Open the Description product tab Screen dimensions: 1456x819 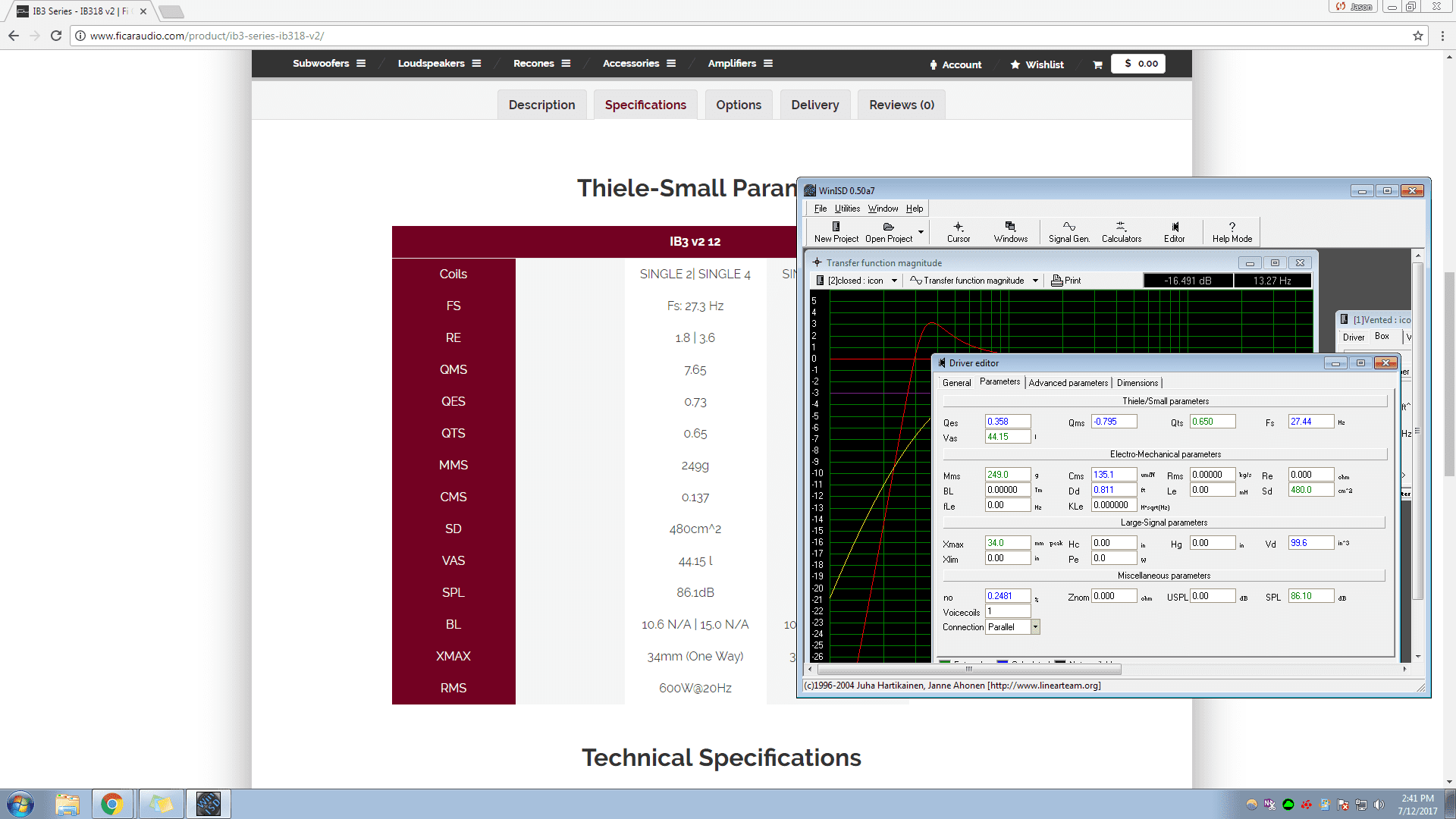541,105
